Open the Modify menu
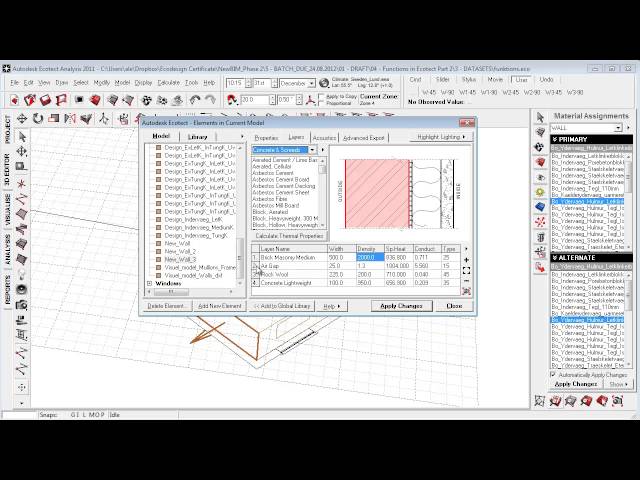This screenshot has height=480, width=640. pos(102,82)
